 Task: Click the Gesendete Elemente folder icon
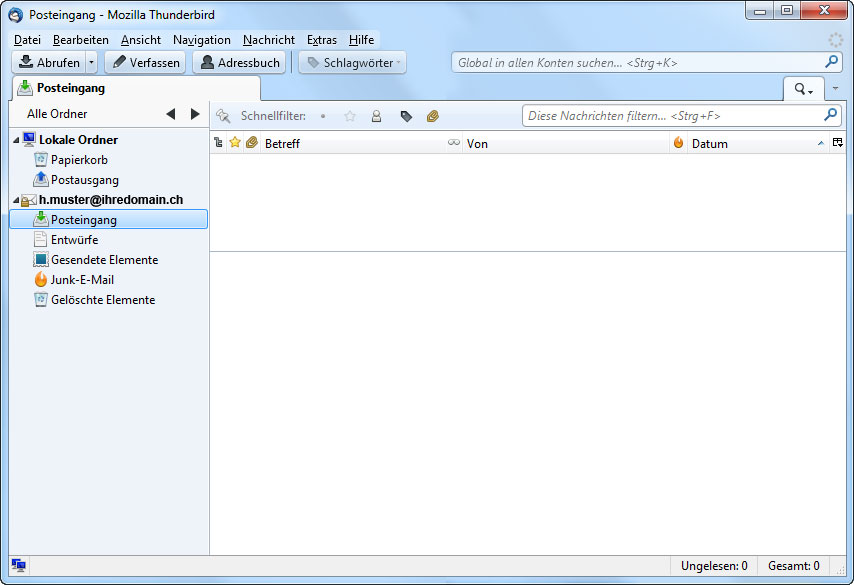click(41, 259)
